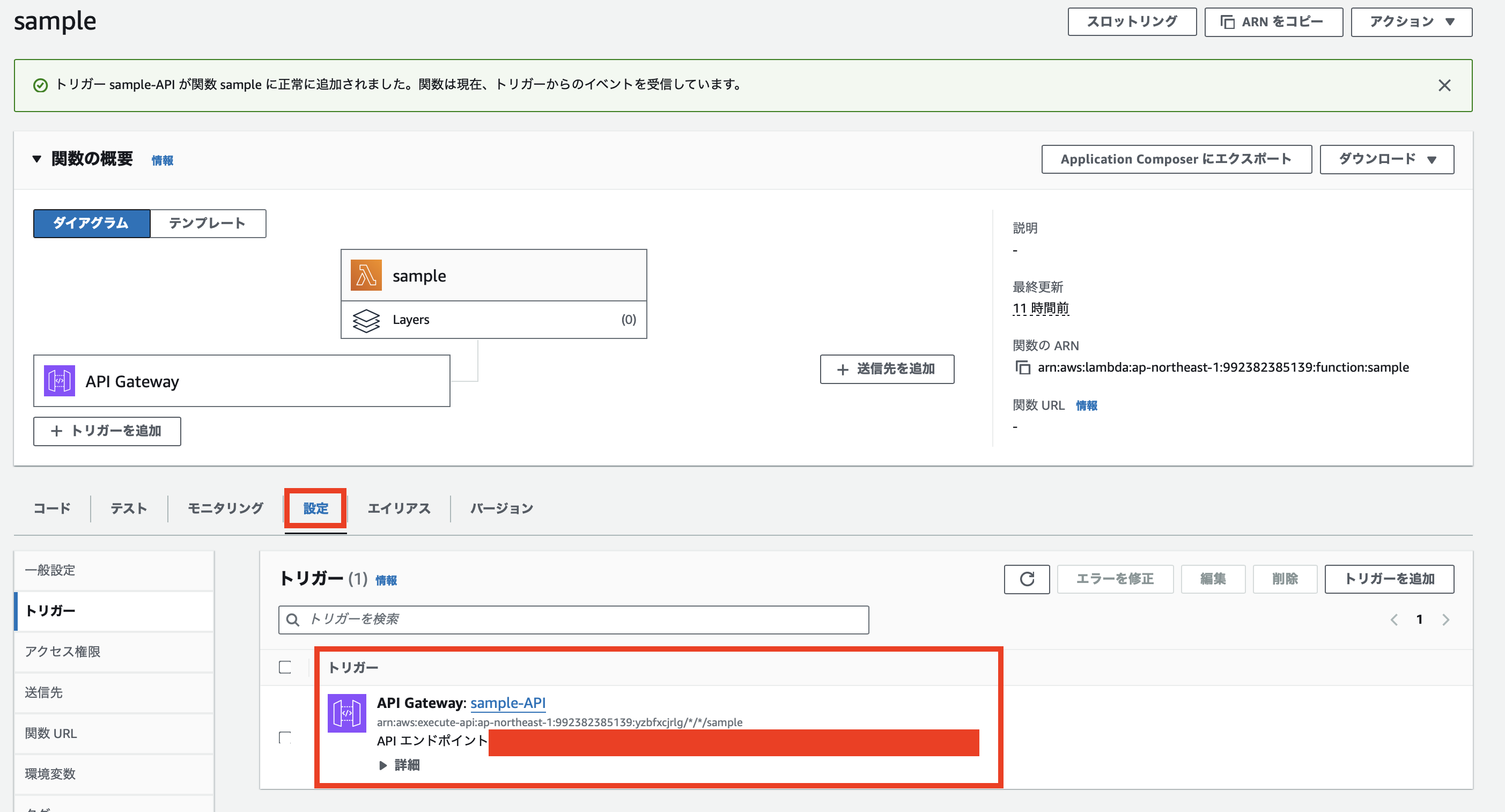This screenshot has height=812, width=1505.
Task: Click the copy icon beside function ARN
Action: (x=1022, y=367)
